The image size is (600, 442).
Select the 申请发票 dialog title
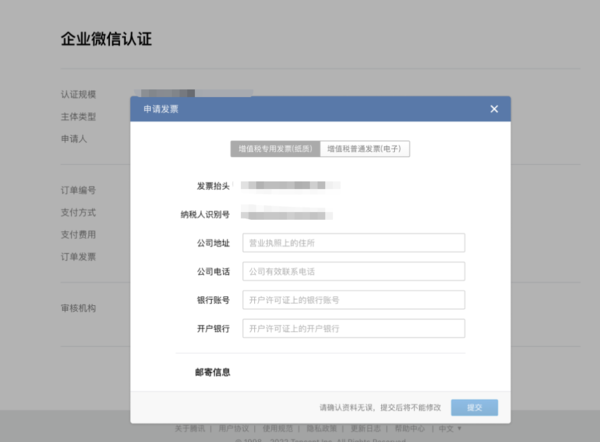(x=161, y=109)
